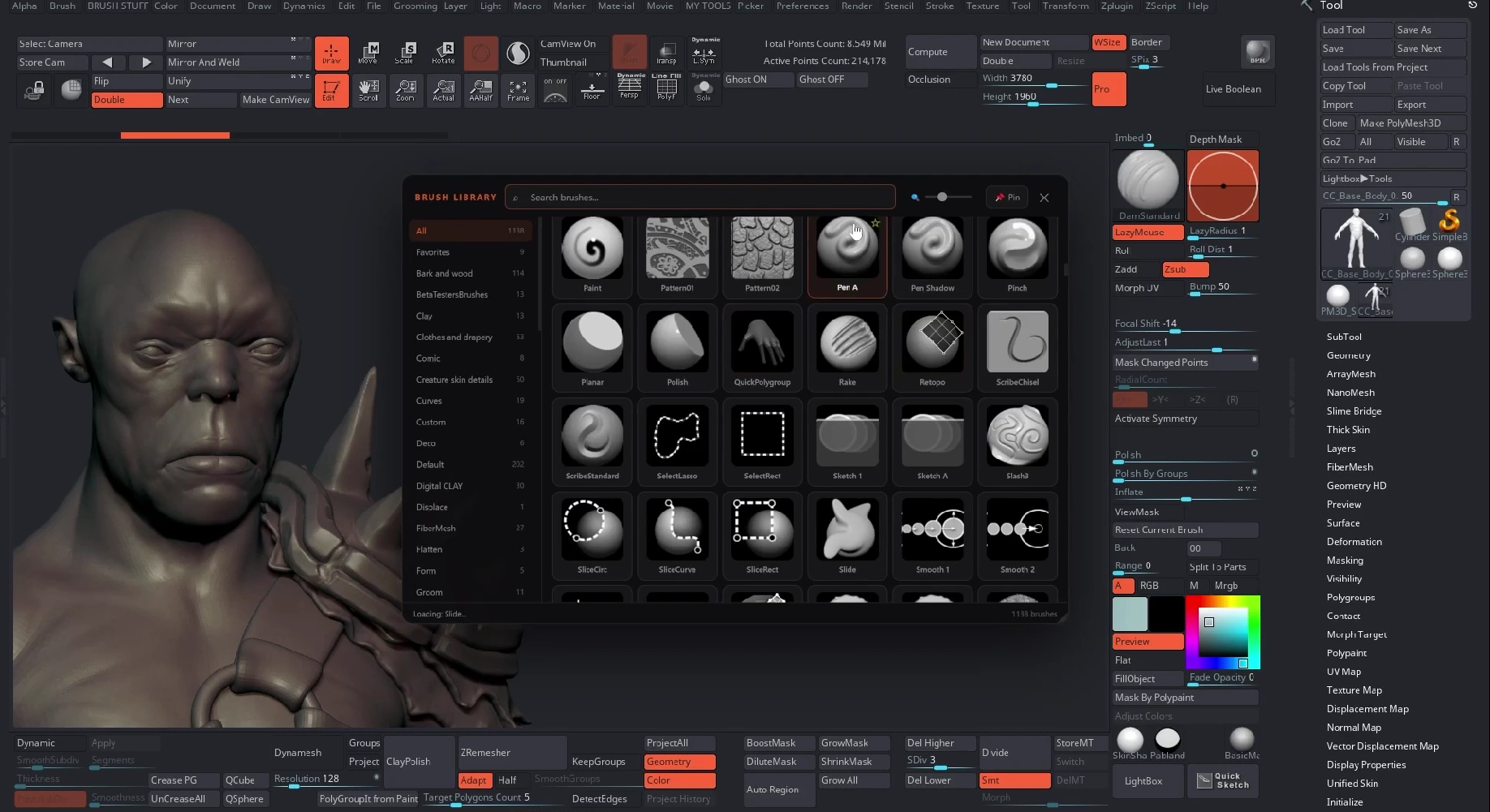The height and width of the screenshot is (812, 1490).
Task: Click the Quick Sketch button
Action: pyautogui.click(x=1224, y=781)
